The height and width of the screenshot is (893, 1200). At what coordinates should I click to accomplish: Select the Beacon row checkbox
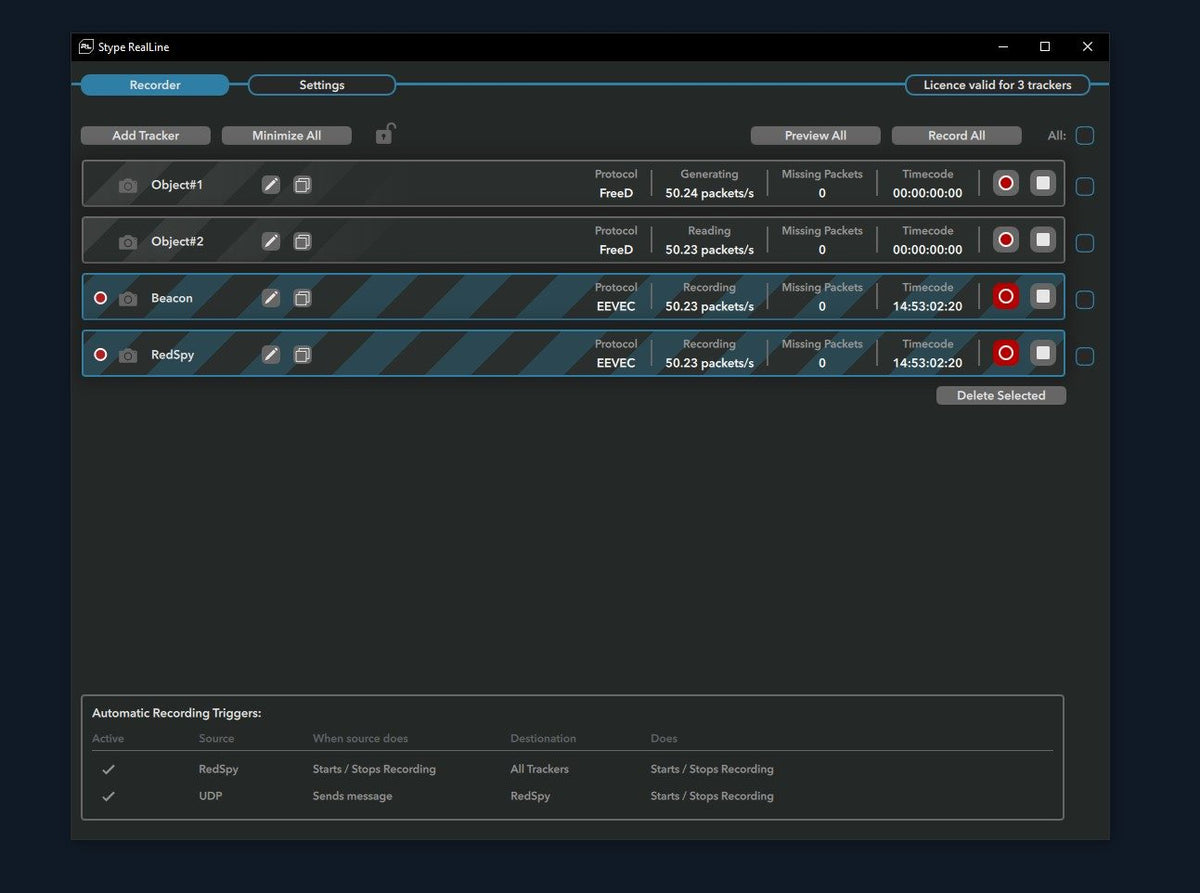click(x=1085, y=300)
